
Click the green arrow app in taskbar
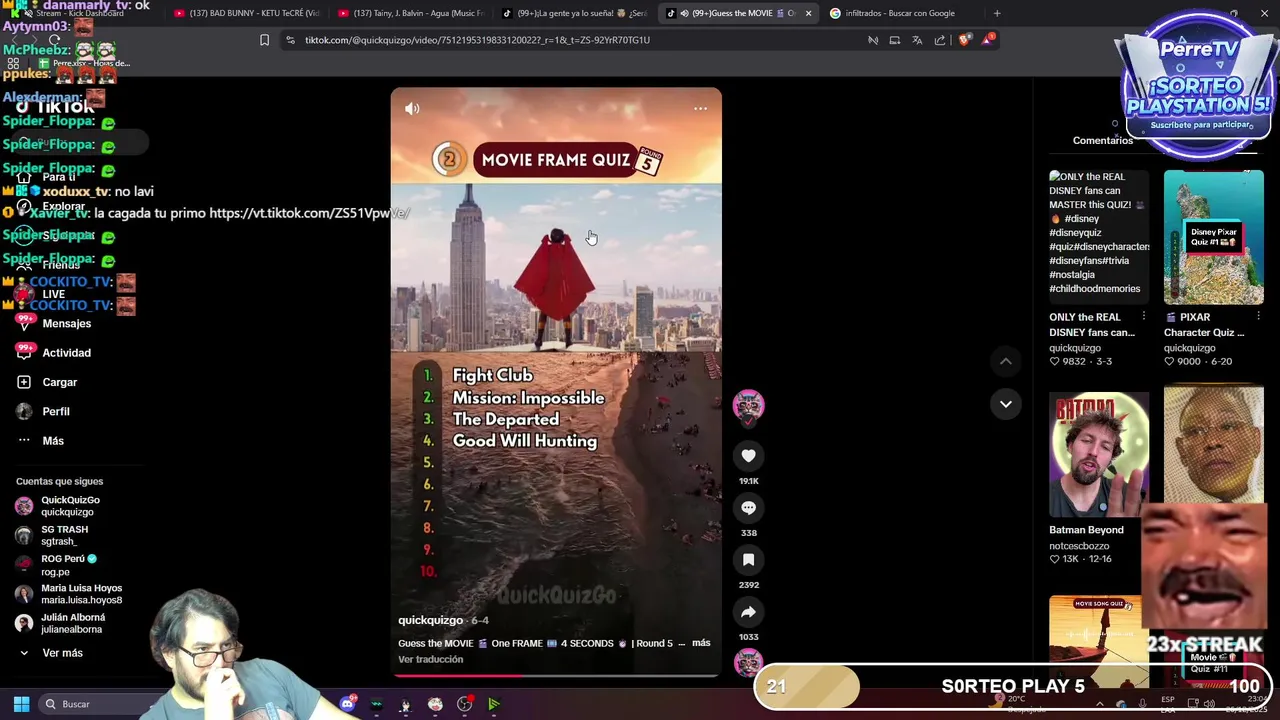[x=493, y=704]
